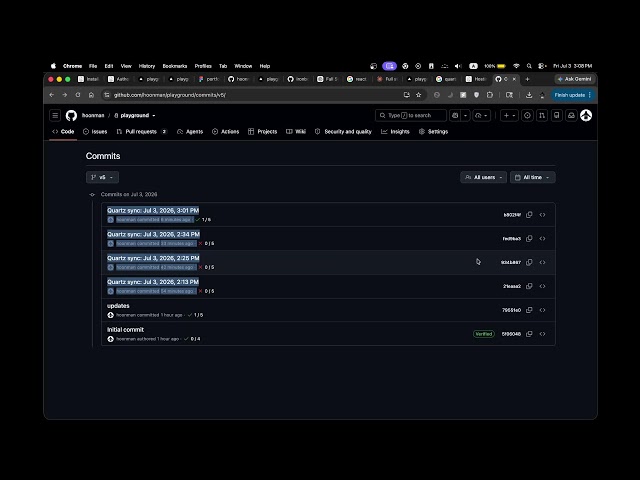Bookmark this page with the star icon

(418, 95)
